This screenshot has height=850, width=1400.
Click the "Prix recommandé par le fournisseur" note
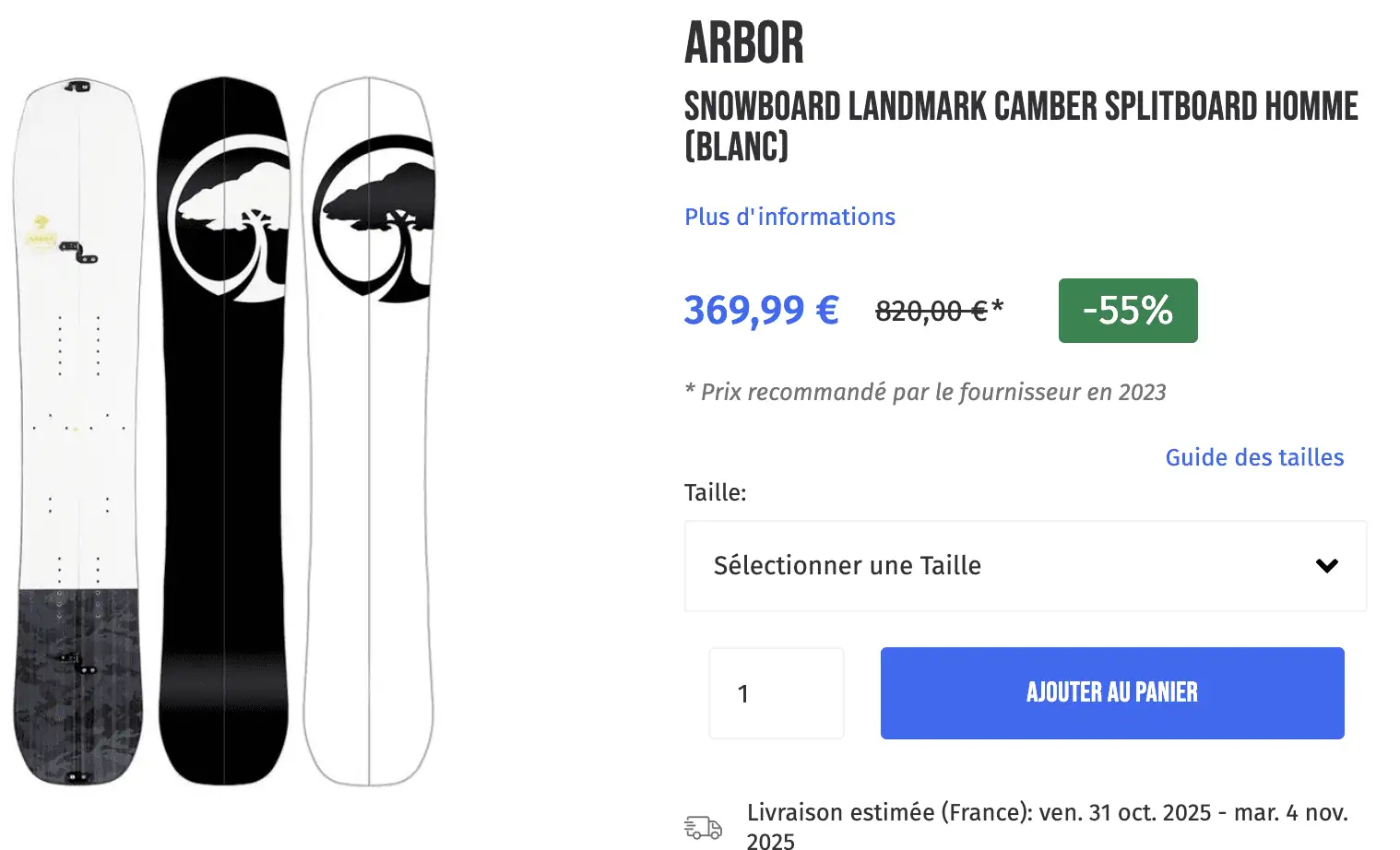[x=925, y=392]
